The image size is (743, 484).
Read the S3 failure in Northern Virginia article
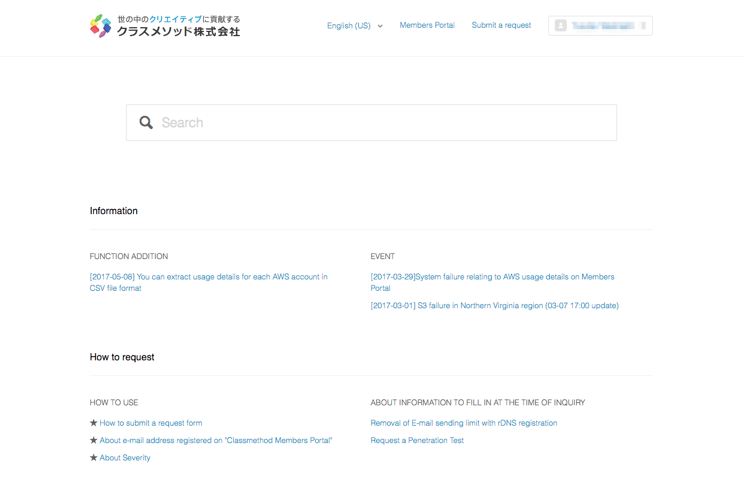pyautogui.click(x=494, y=306)
